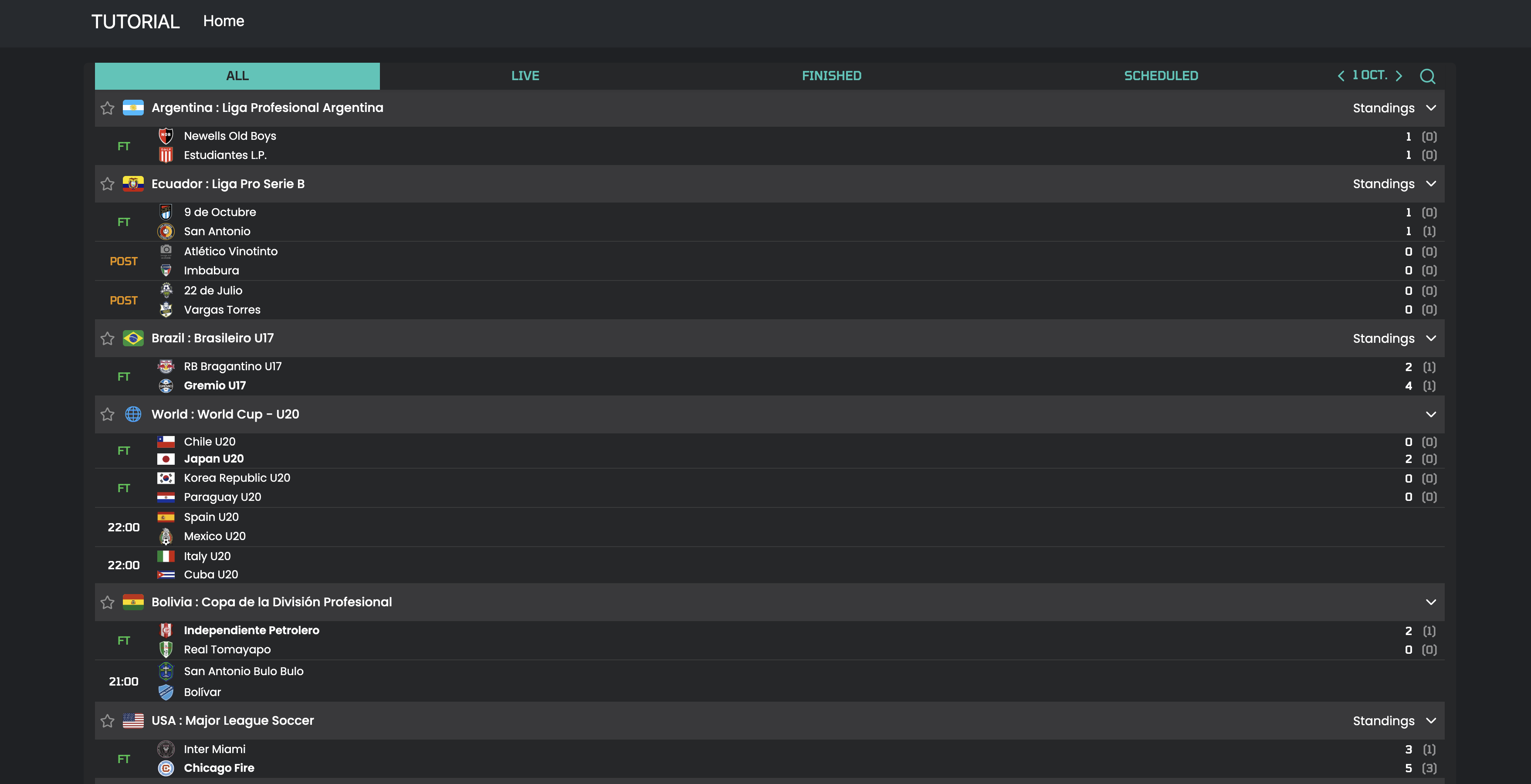Favorite the World Cup U20 star
1531x784 pixels.
108,415
